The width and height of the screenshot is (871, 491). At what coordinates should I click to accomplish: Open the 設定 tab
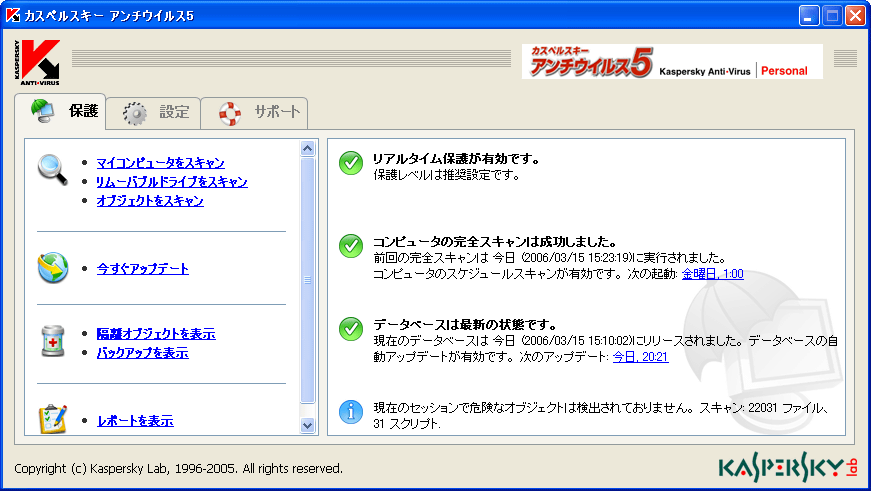pos(153,113)
